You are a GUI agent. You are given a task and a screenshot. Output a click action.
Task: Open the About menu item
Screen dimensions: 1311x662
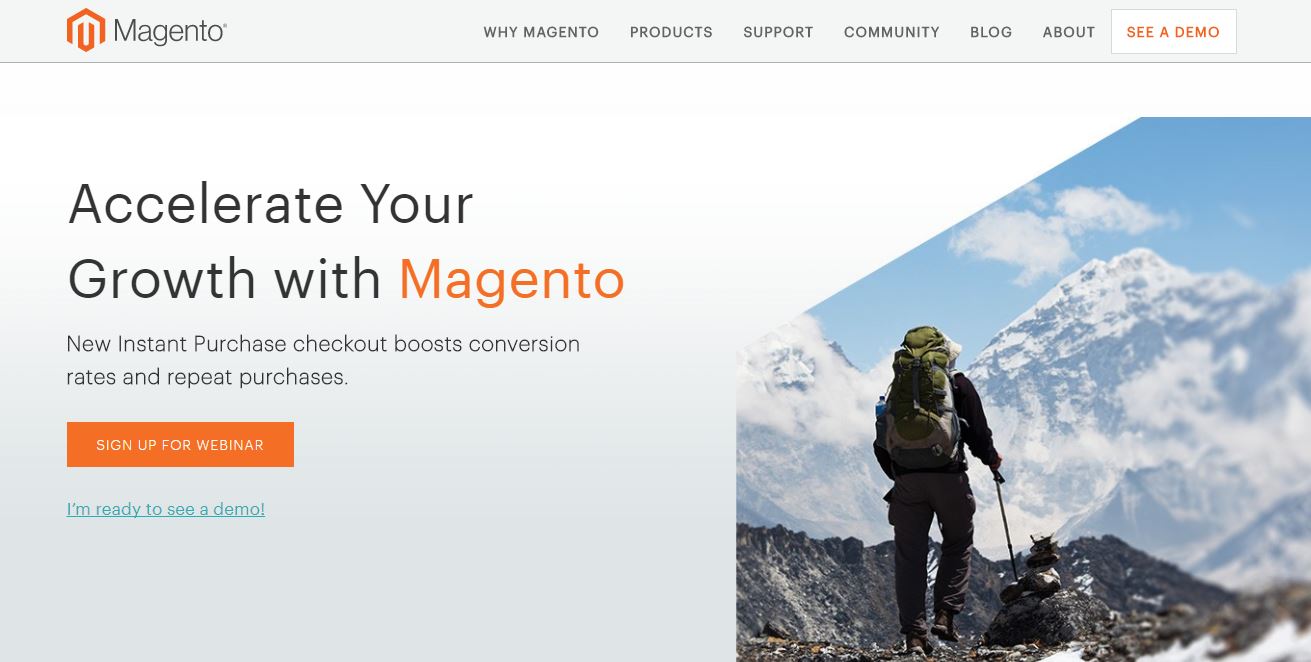coord(1069,32)
